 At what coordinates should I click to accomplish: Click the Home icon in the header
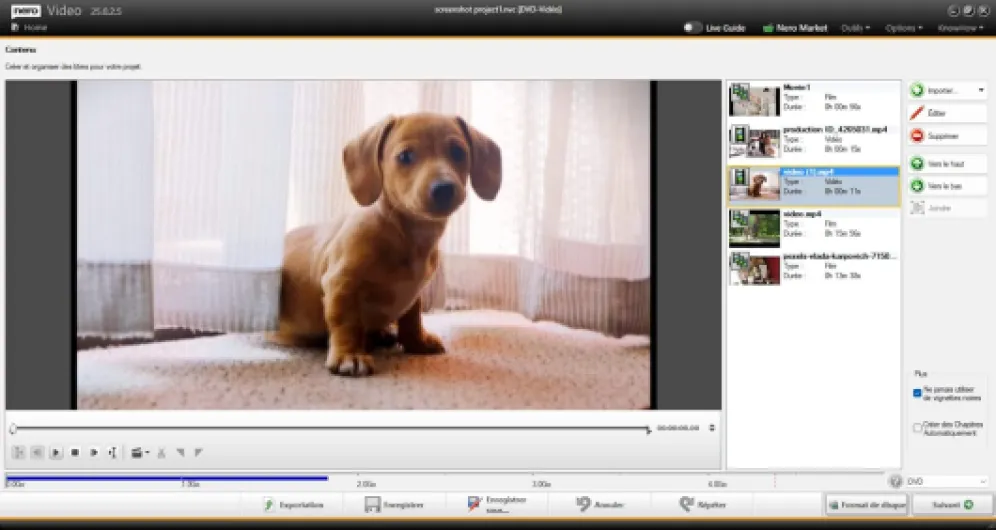coord(15,27)
